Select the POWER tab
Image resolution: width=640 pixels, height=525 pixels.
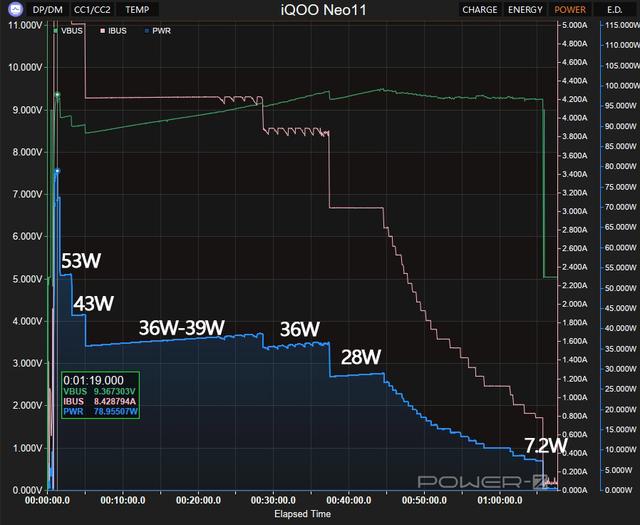570,9
